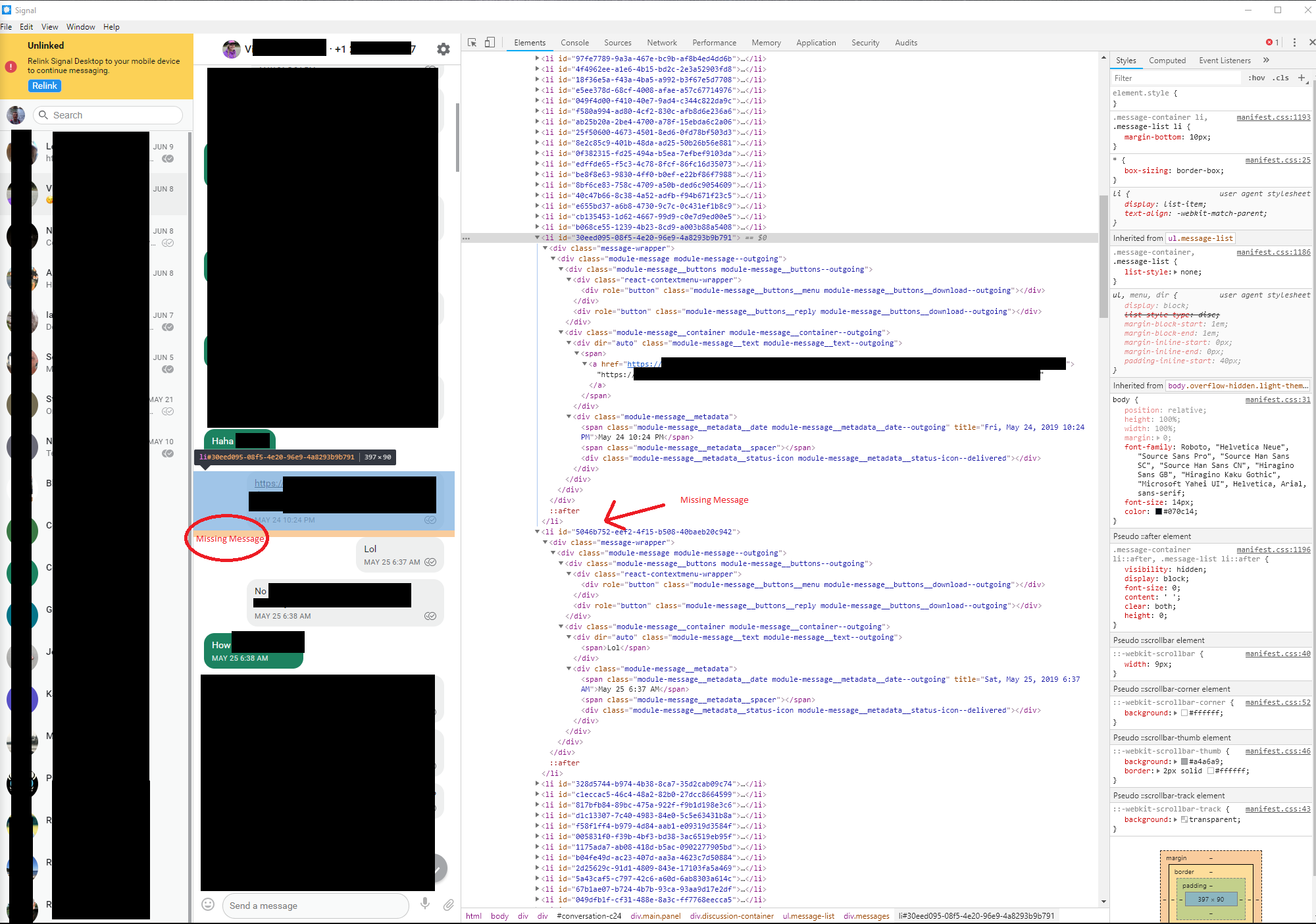Attach a file with the paperclip icon
Screen dimensions: 1316x924
(450, 906)
